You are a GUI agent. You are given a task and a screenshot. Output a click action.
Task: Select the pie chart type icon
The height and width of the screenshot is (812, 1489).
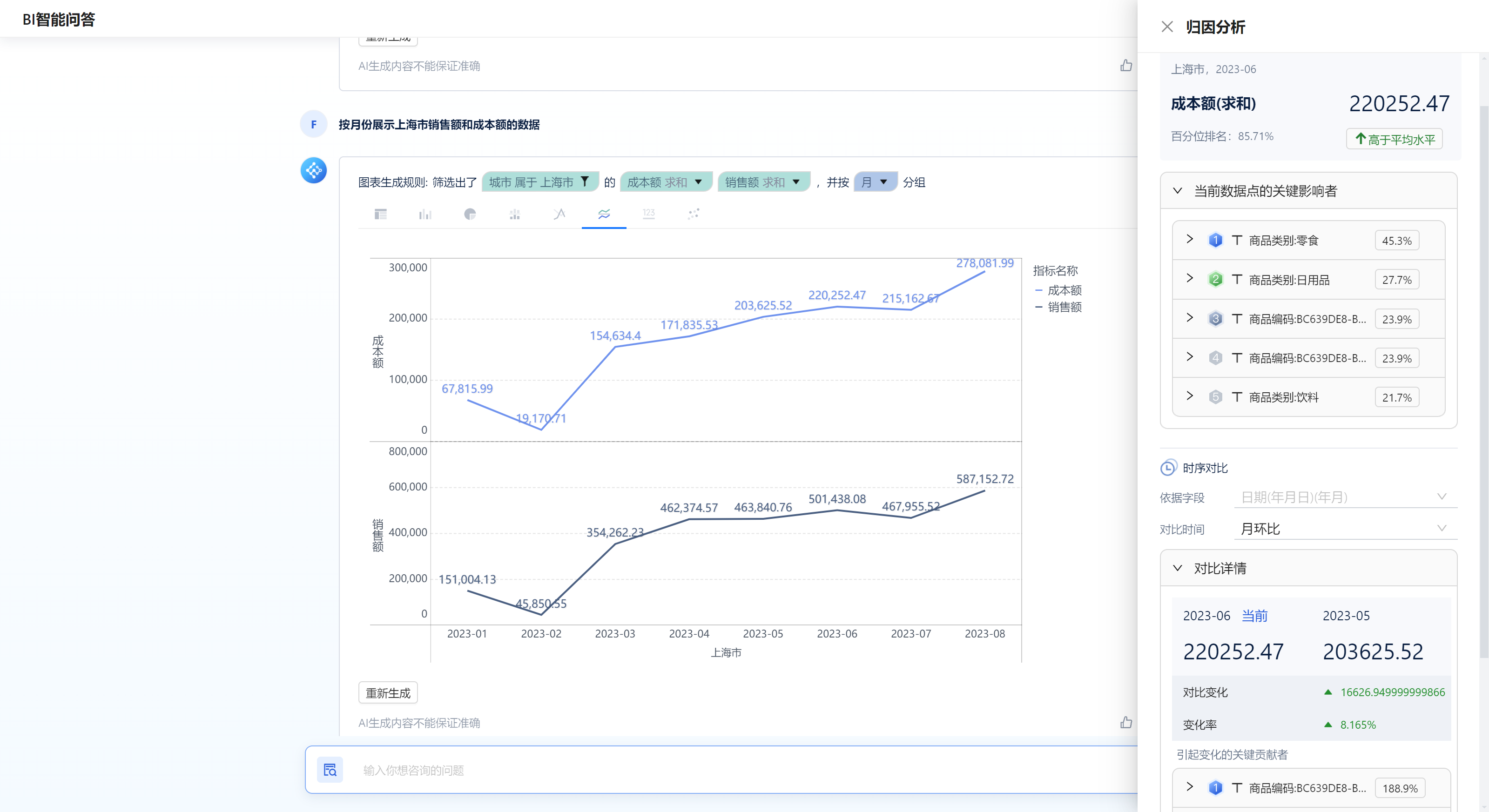point(470,215)
